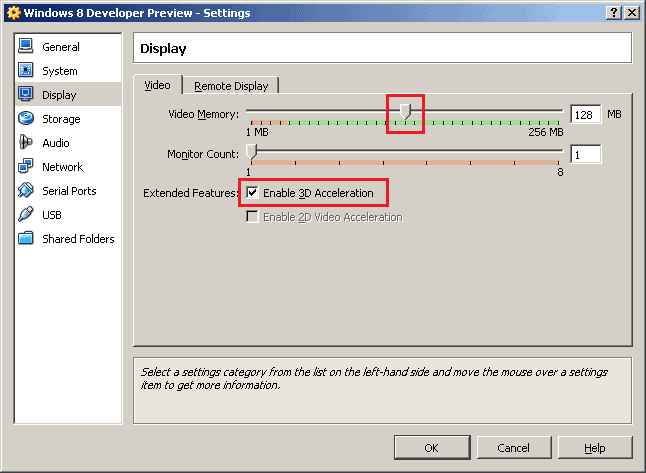Screen dimensions: 646x473
Task: Disable the Enable 3D Acceleration checkbox
Action: click(252, 192)
